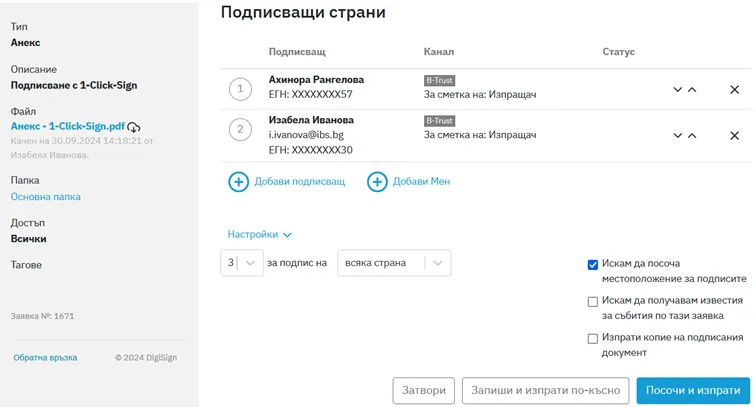Select name Изабела Иванова
This screenshot has width=756, height=407.
click(311, 120)
